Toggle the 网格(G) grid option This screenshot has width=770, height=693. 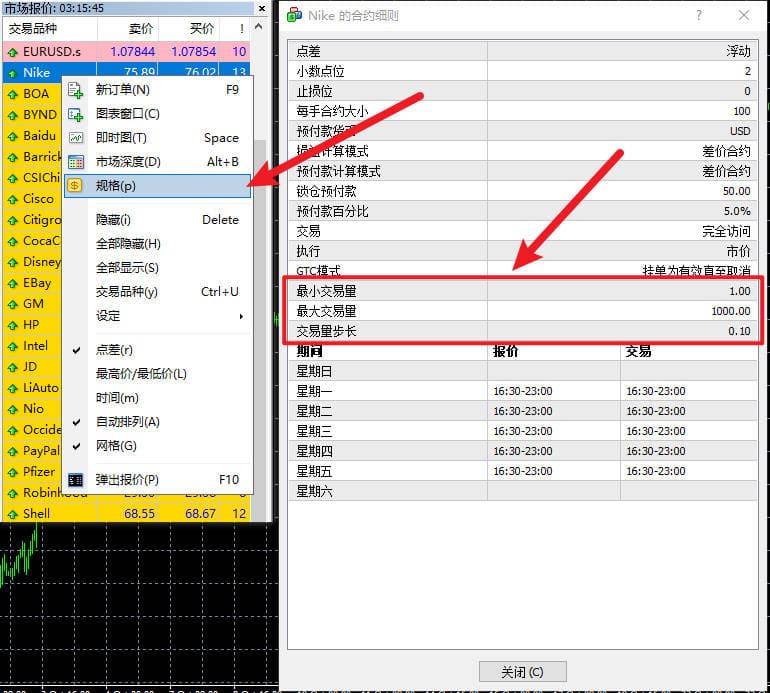157,446
